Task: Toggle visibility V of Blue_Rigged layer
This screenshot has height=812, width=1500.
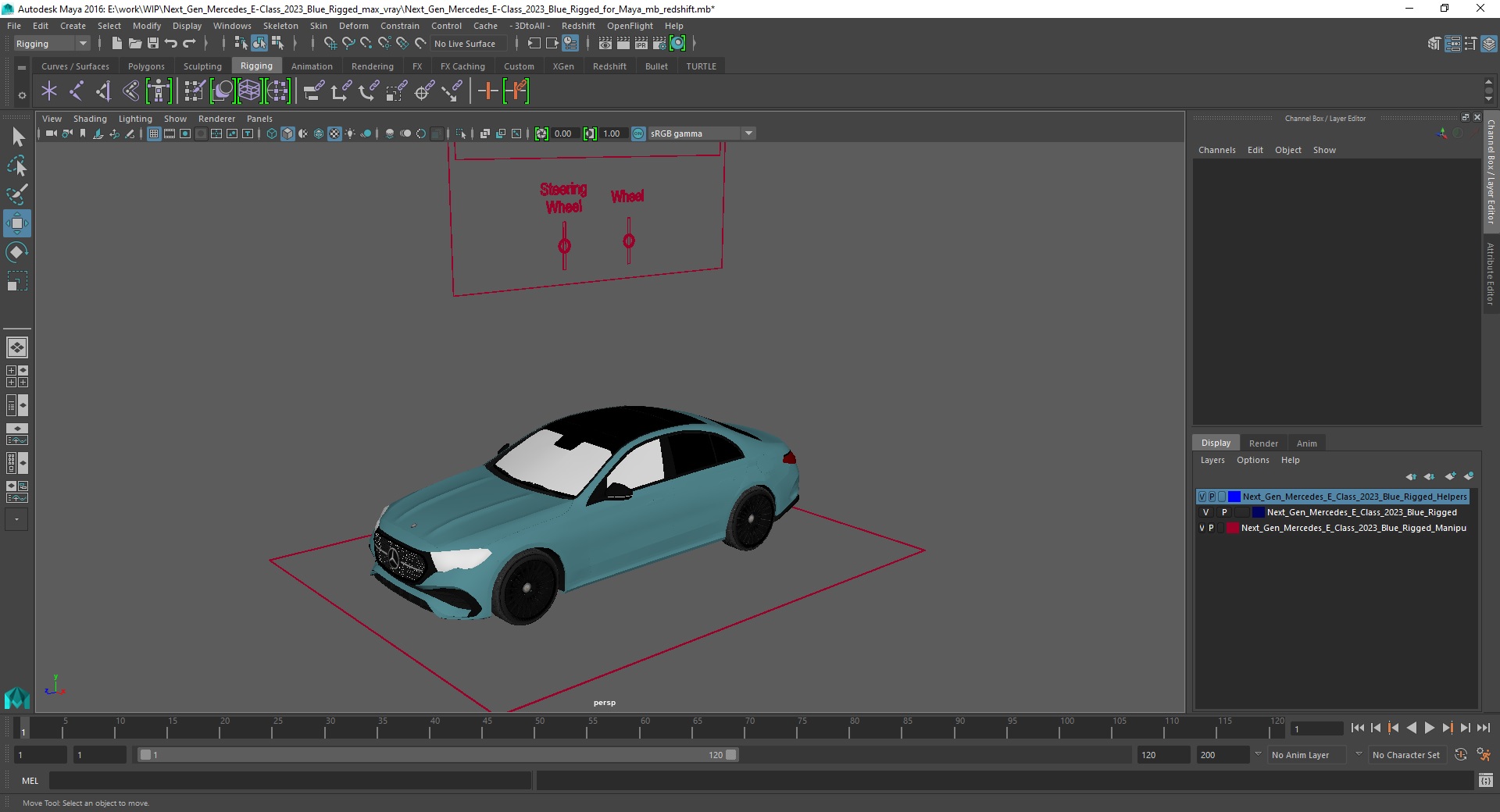Action: tap(1205, 512)
